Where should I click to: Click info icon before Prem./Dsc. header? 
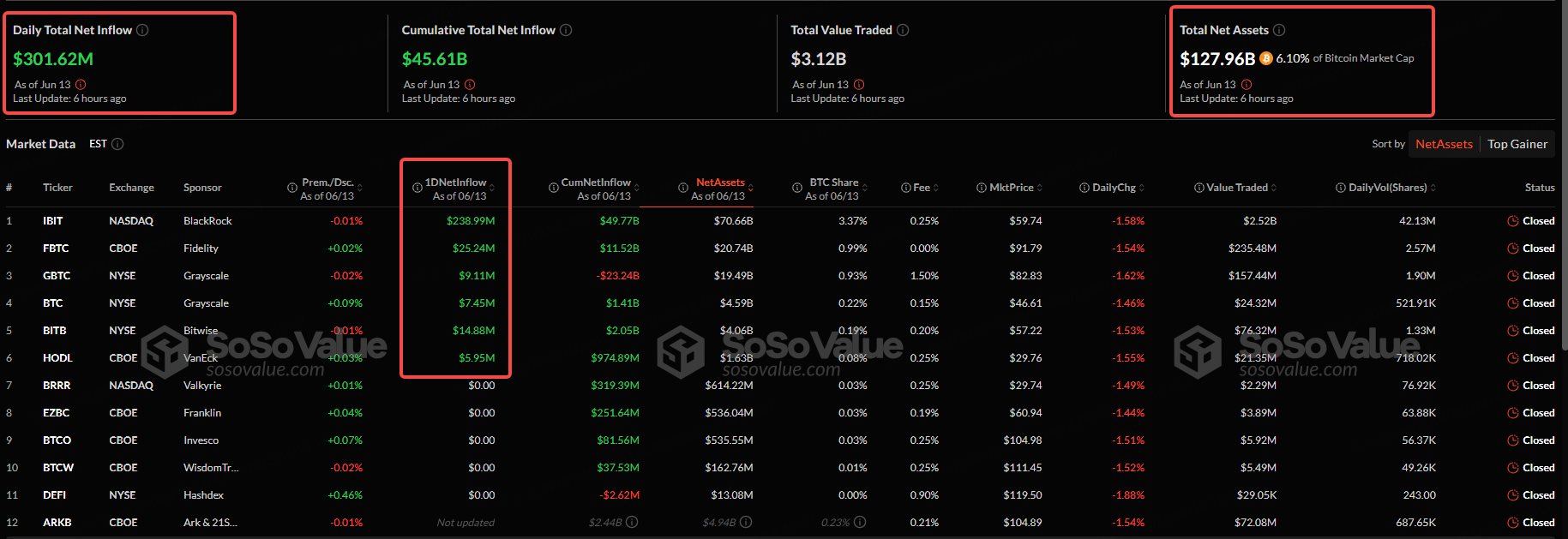pos(292,188)
